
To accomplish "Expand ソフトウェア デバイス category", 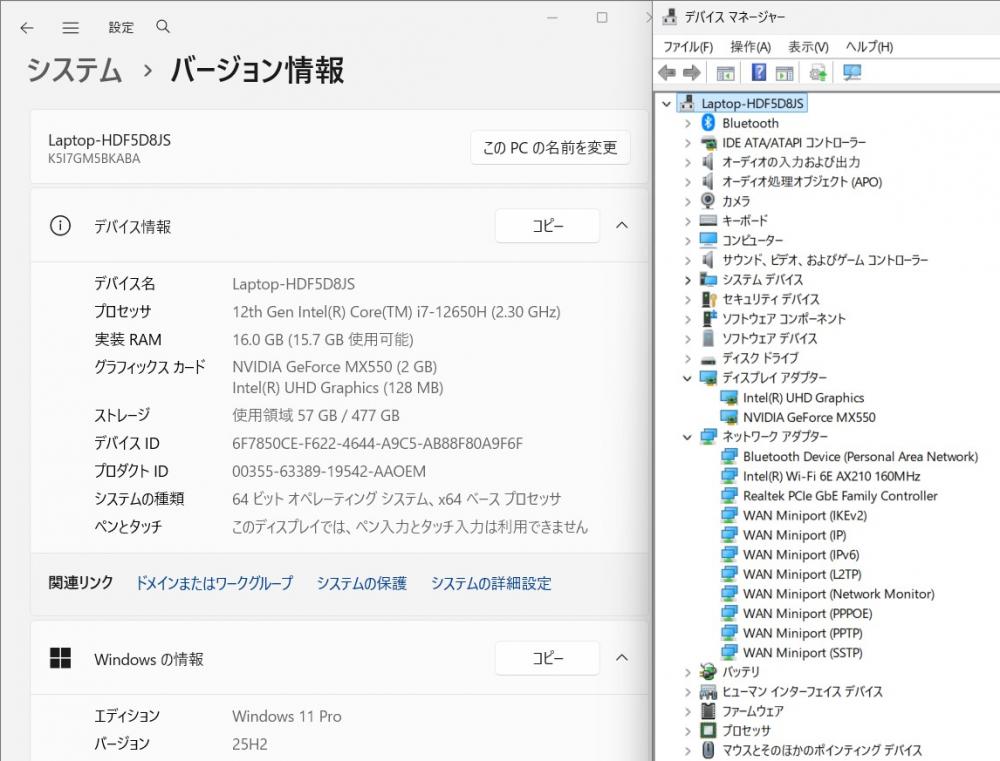I will click(x=688, y=339).
